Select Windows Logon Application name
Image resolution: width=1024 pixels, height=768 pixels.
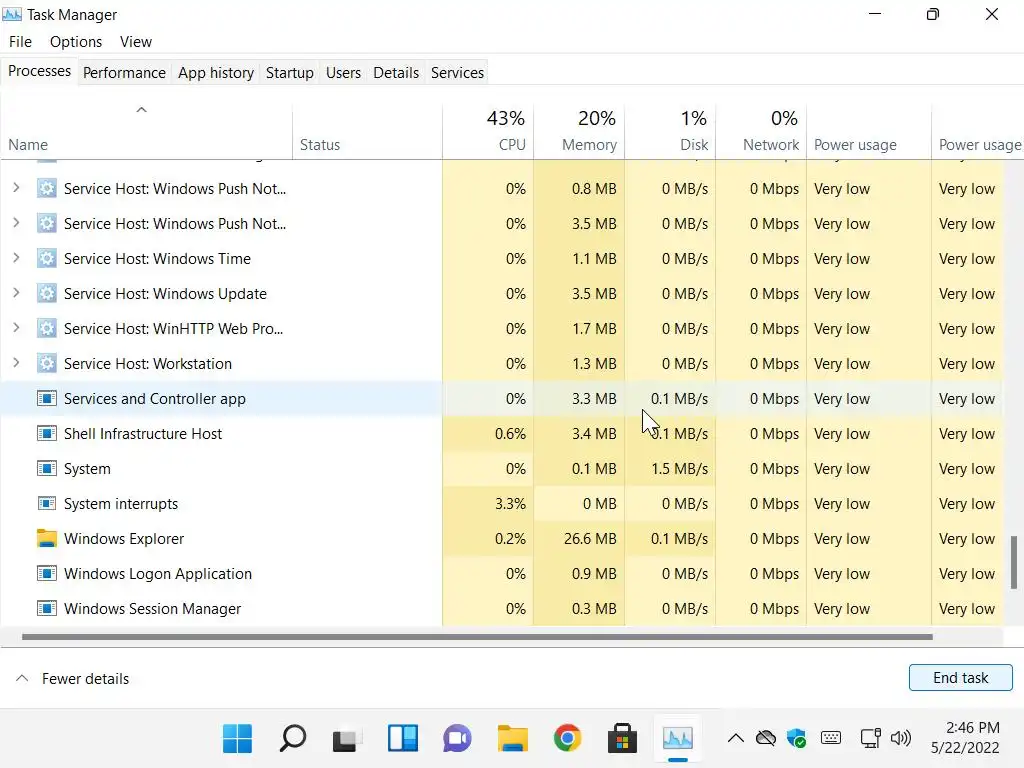157,574
